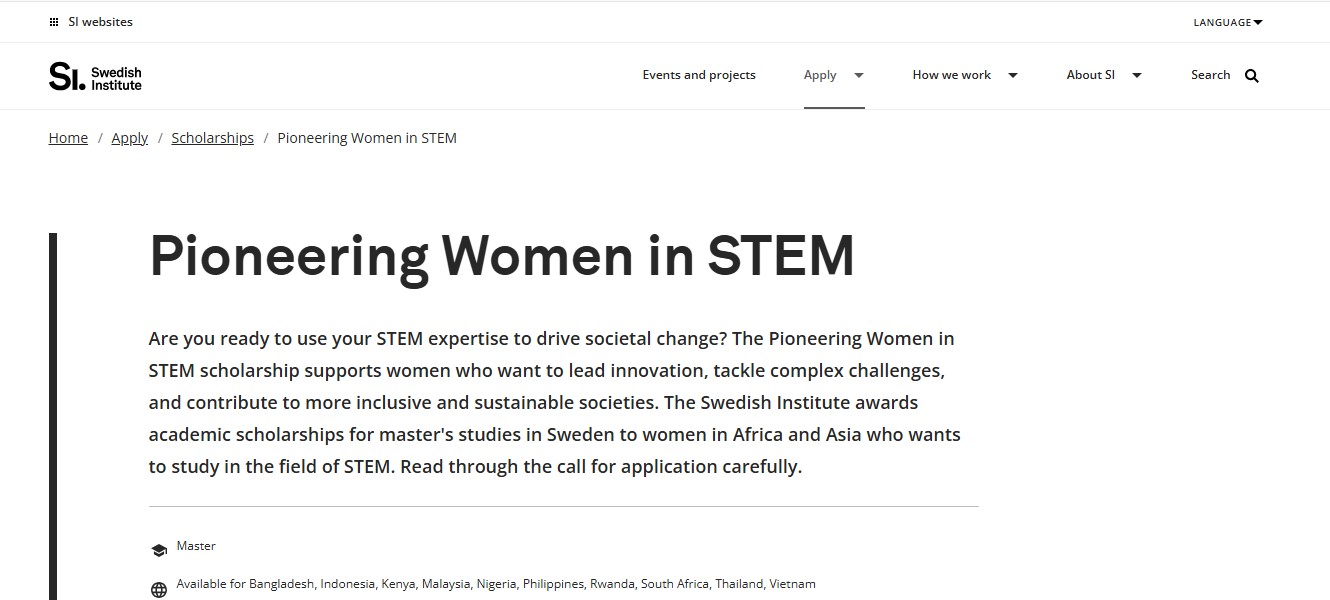
Task: Go to Home breadcrumb link
Action: pyautogui.click(x=68, y=138)
